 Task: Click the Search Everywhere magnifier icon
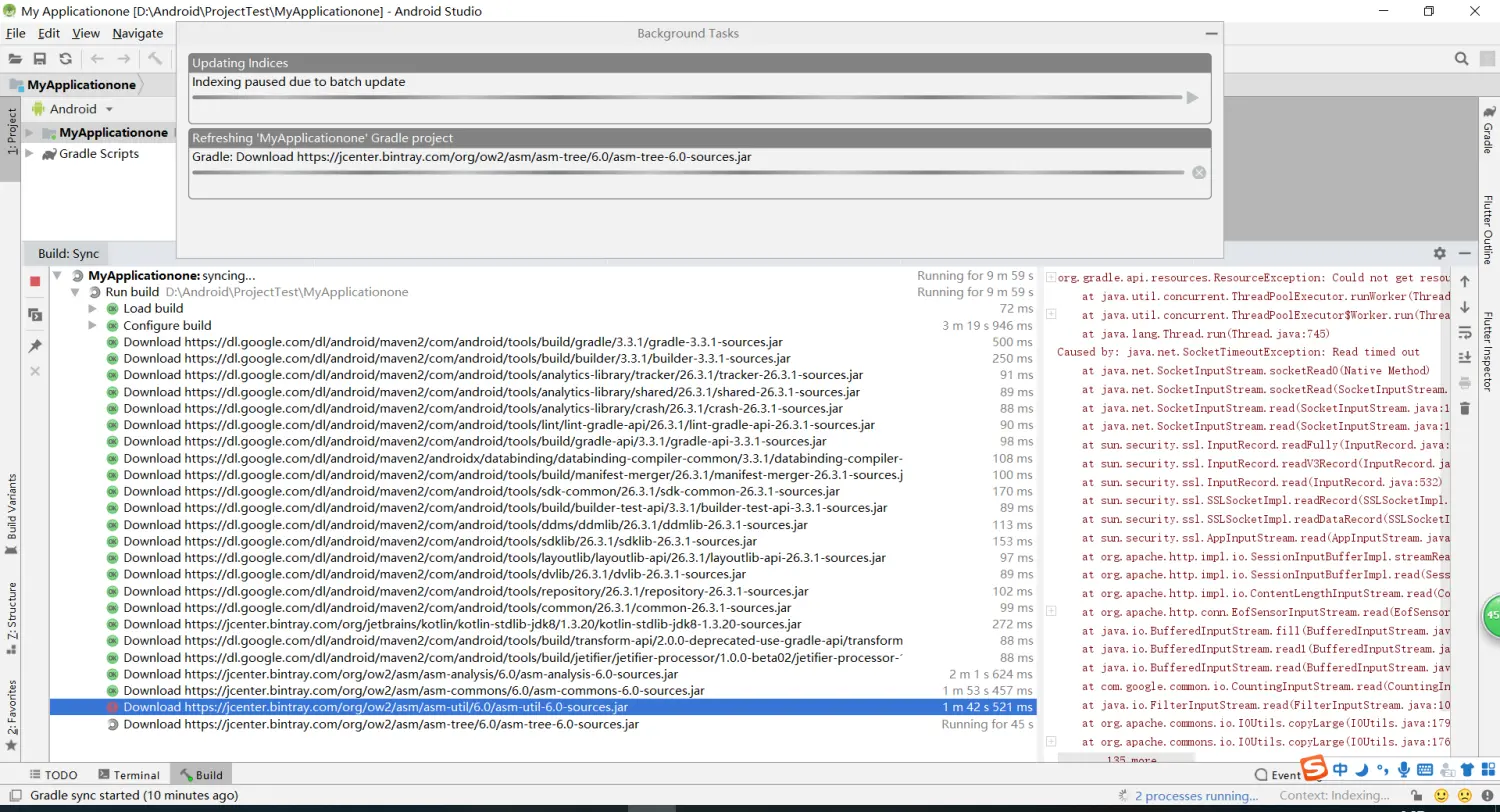1461,59
